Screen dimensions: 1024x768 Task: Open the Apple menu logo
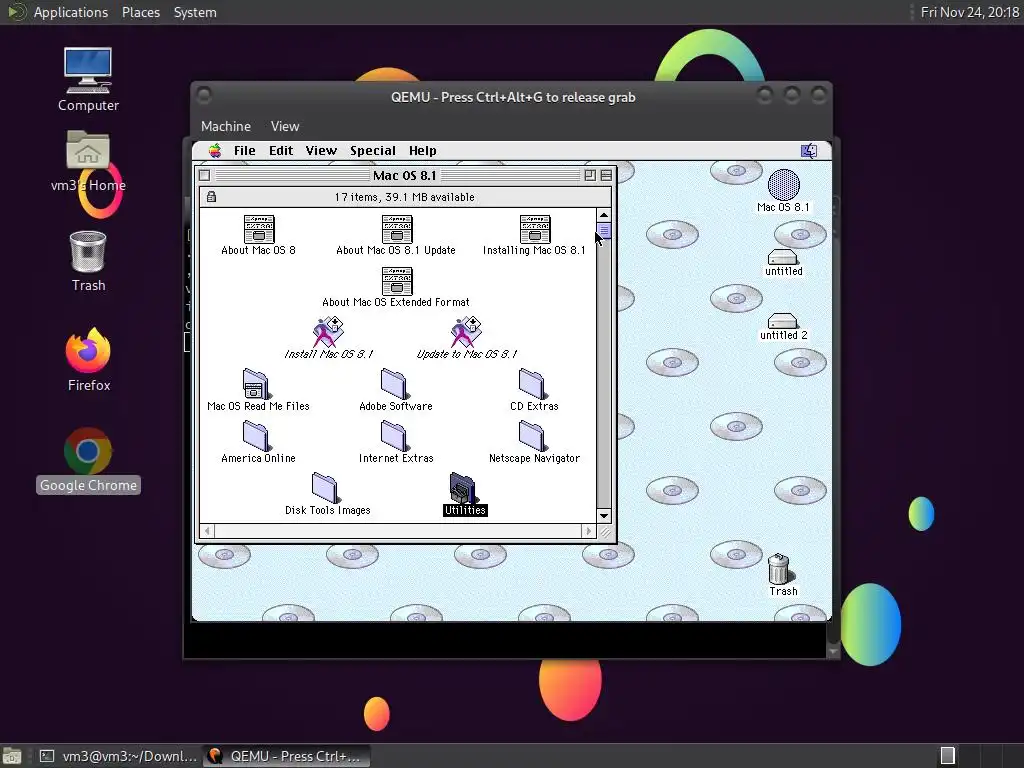[215, 151]
